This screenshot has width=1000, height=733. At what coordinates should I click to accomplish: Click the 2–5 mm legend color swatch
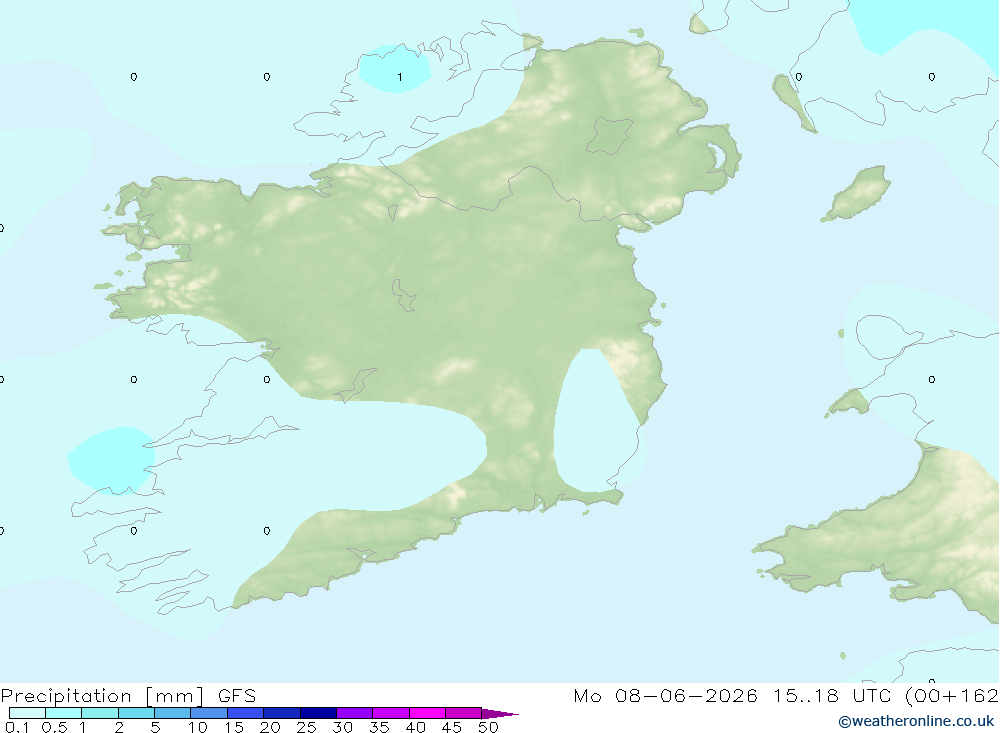[x=136, y=713]
